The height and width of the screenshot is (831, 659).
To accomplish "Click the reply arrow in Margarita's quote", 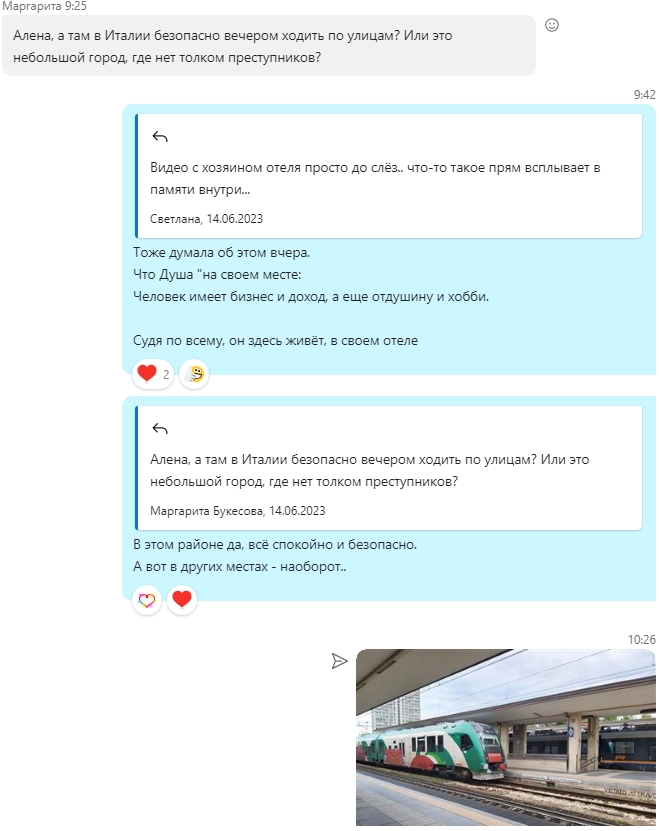I will pyautogui.click(x=160, y=429).
